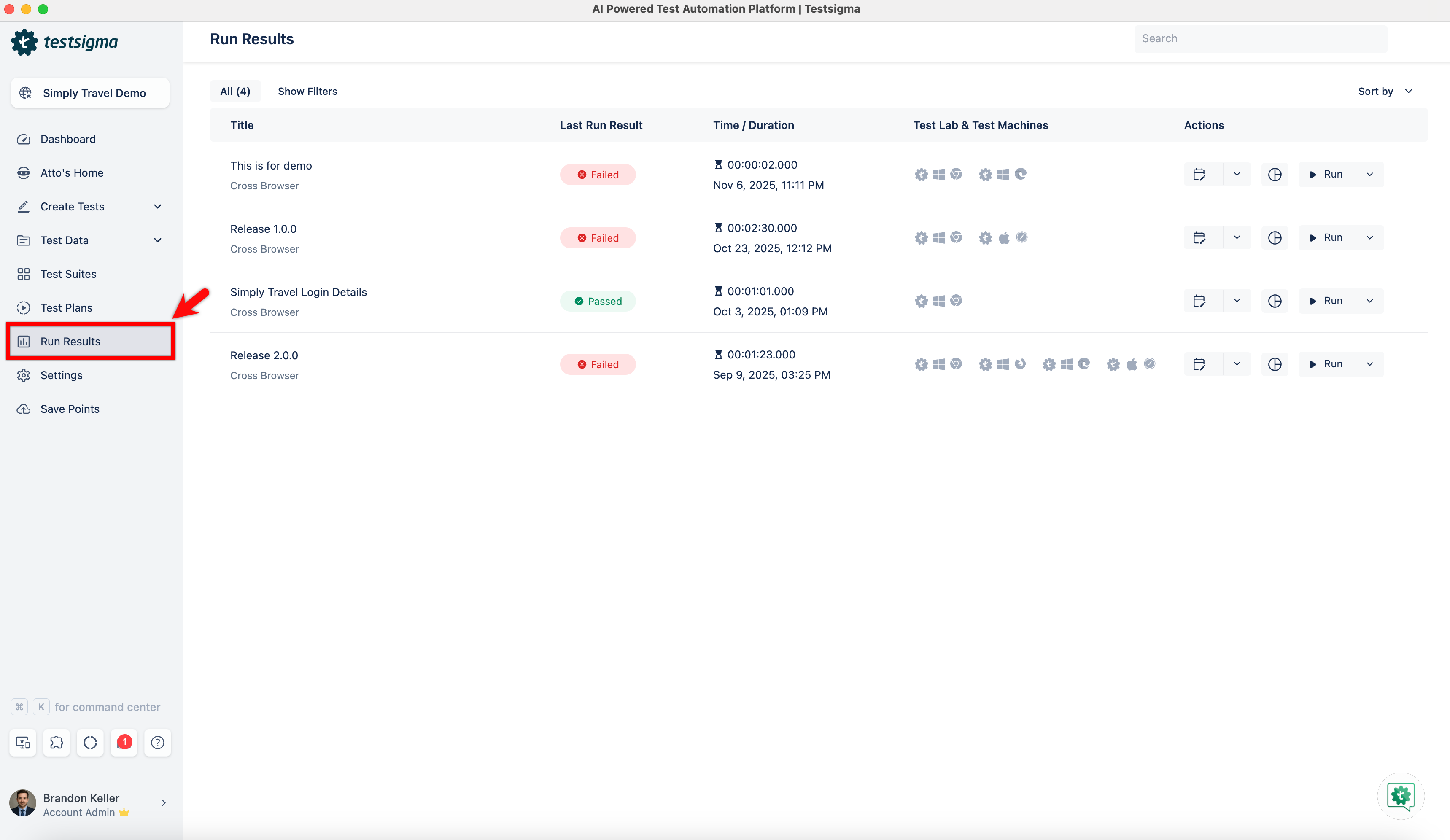This screenshot has width=1450, height=840.
Task: Open the help question mark icon
Action: pos(157,742)
